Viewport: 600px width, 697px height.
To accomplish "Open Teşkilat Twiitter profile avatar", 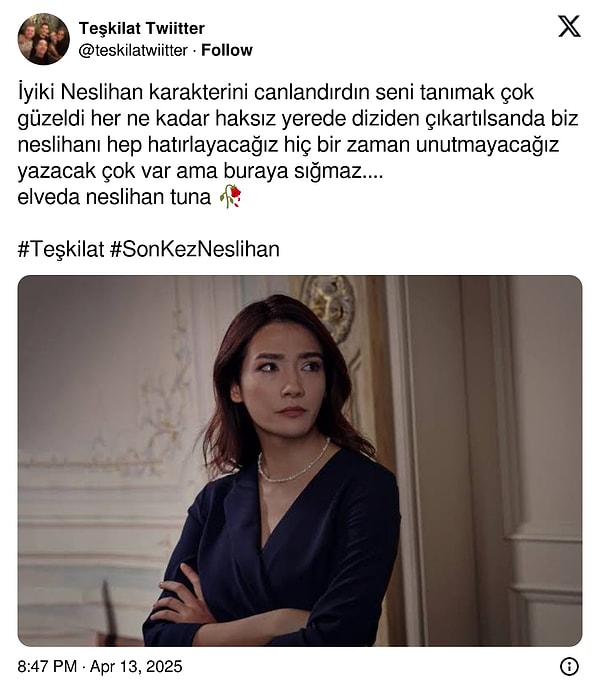I will (44, 39).
